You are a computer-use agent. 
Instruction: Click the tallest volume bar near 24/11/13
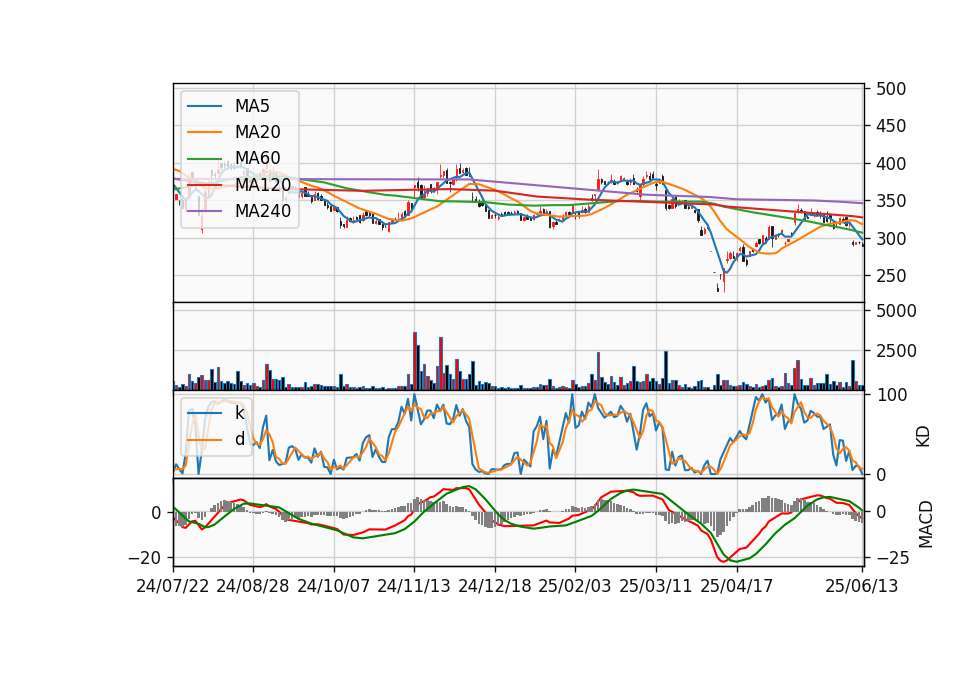pyautogui.click(x=415, y=361)
